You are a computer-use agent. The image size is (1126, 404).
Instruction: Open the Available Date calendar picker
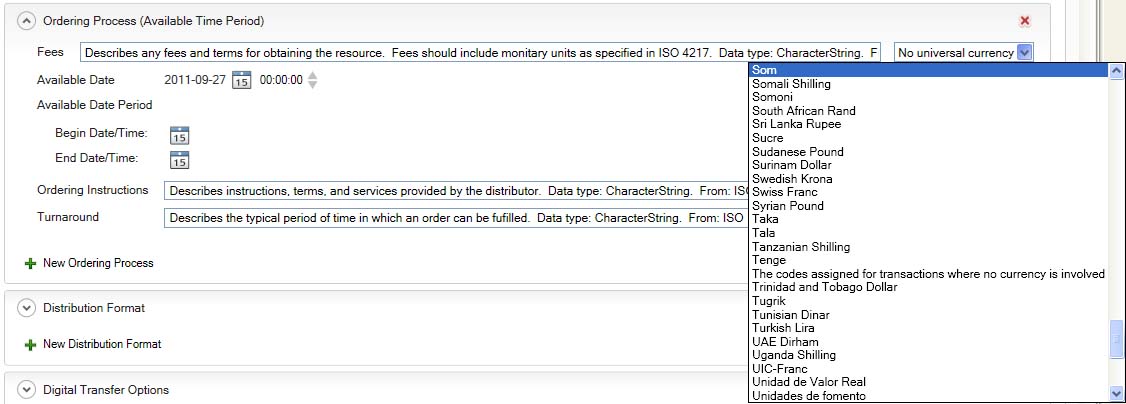(x=241, y=81)
